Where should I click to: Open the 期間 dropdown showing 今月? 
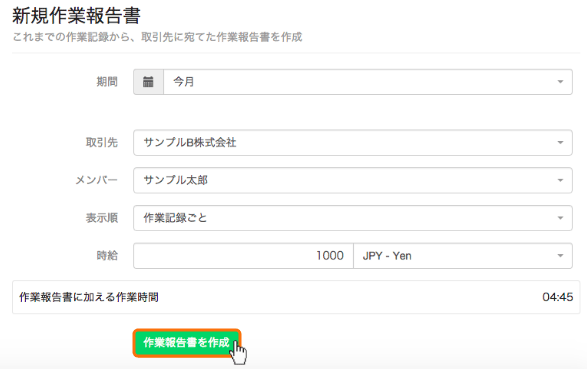click(368, 82)
